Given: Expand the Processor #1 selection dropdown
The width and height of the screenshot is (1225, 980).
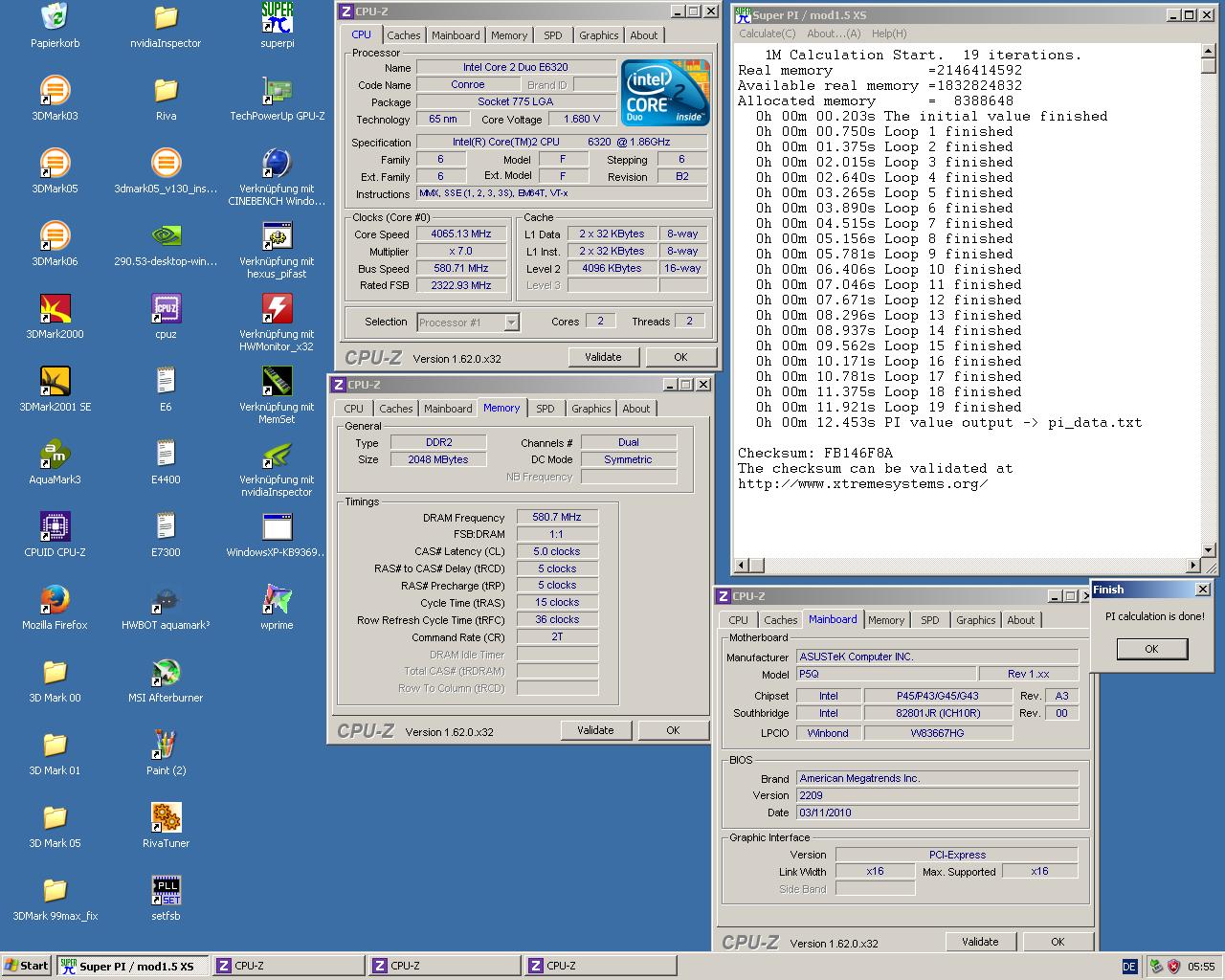Looking at the screenshot, I should click(x=511, y=323).
